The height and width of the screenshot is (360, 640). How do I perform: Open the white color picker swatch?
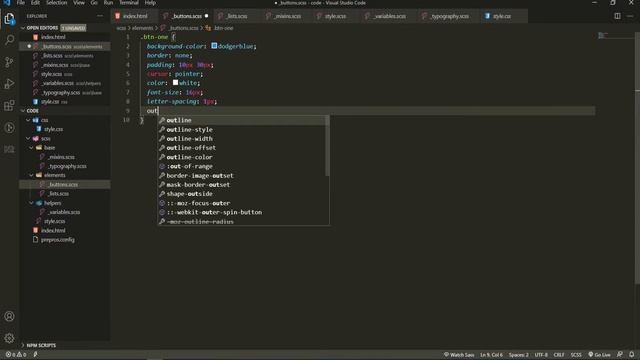click(175, 82)
